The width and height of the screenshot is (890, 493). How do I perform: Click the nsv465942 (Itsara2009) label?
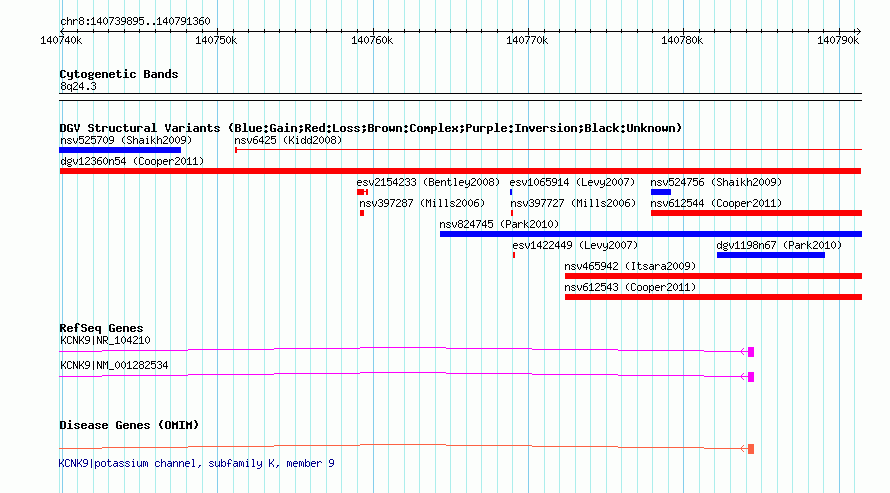click(630, 266)
